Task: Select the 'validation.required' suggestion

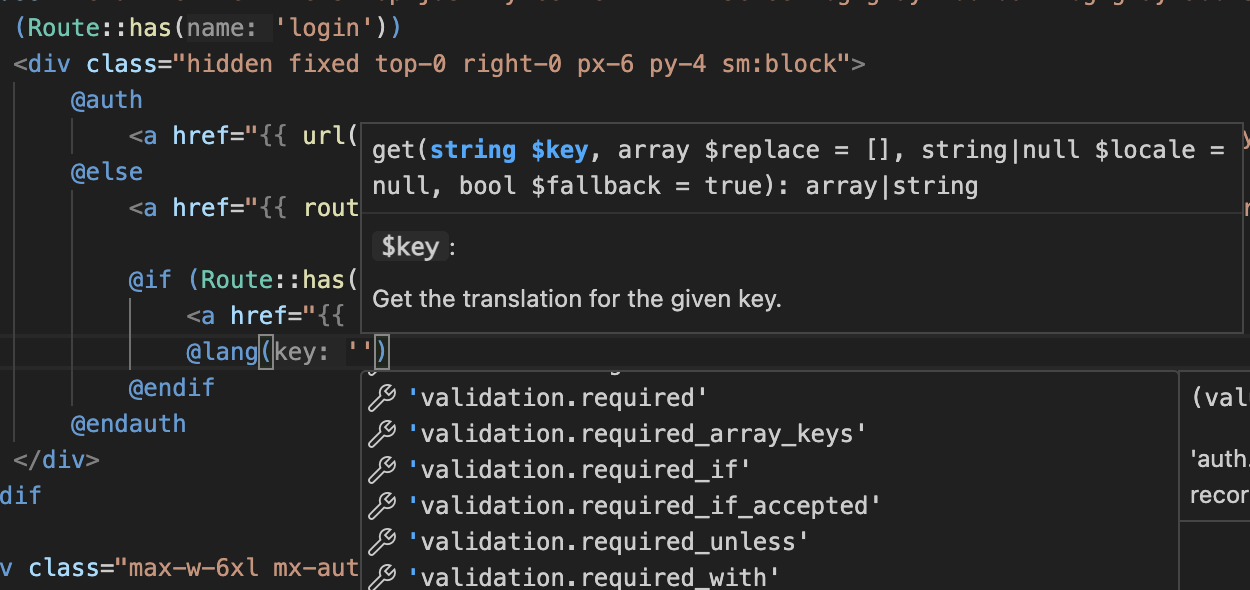Action: [x=769, y=398]
